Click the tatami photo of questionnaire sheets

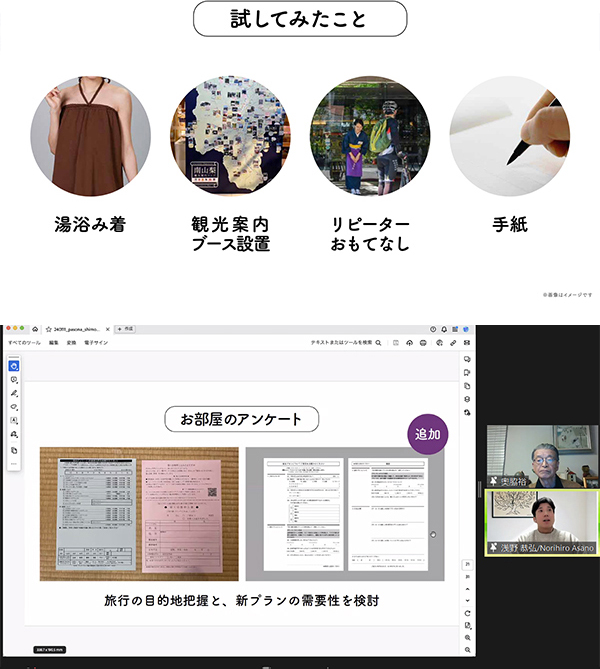click(x=139, y=514)
